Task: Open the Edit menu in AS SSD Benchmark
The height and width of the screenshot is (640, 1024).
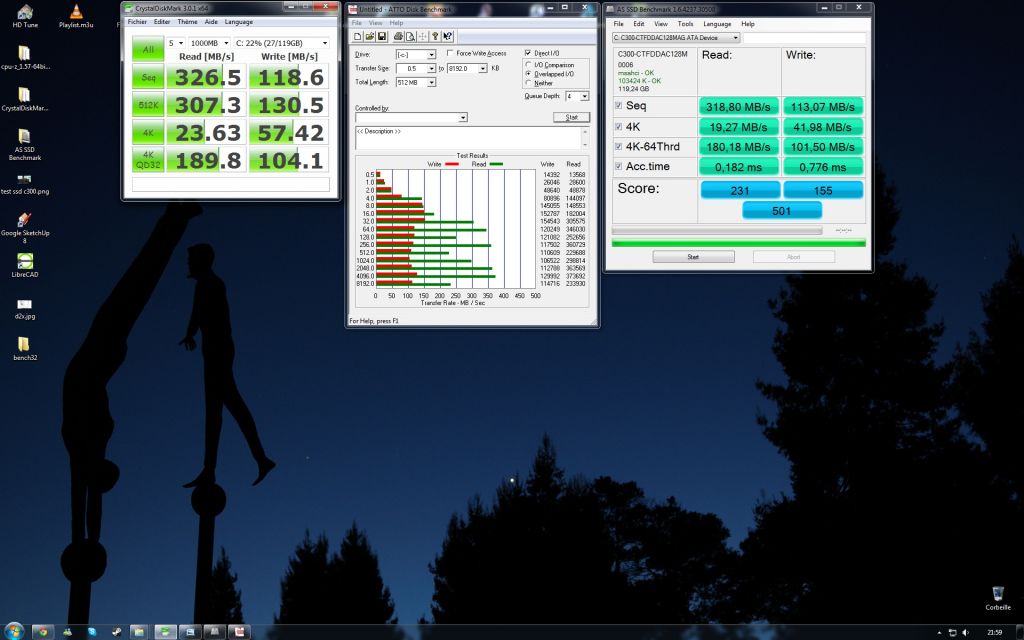Action: (x=639, y=24)
